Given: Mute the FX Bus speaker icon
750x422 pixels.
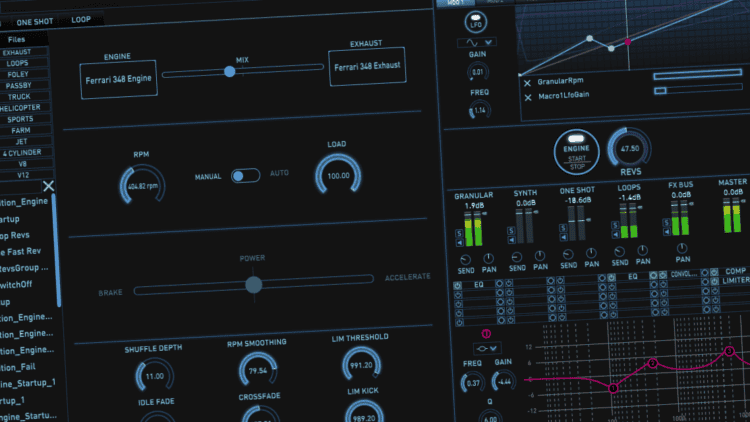Looking at the screenshot, I should pyautogui.click(x=666, y=232).
